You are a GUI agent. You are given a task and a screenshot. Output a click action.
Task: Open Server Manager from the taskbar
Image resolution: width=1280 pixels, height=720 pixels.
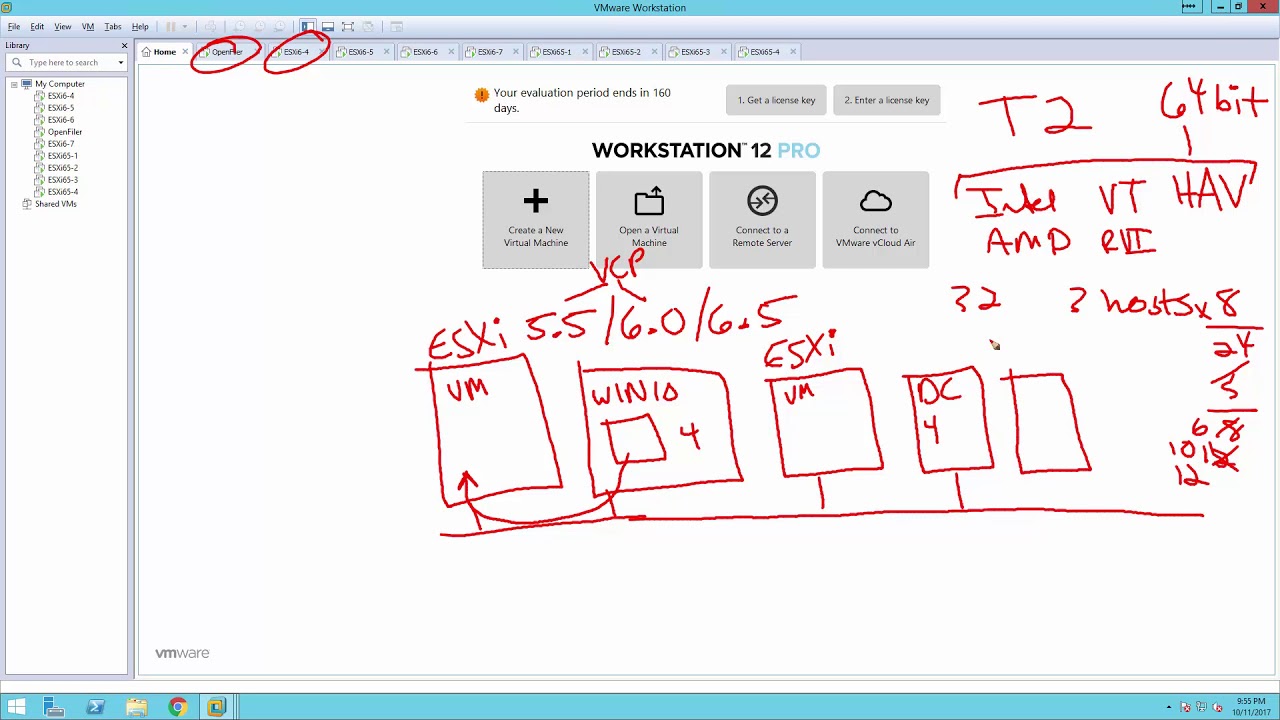(54, 707)
